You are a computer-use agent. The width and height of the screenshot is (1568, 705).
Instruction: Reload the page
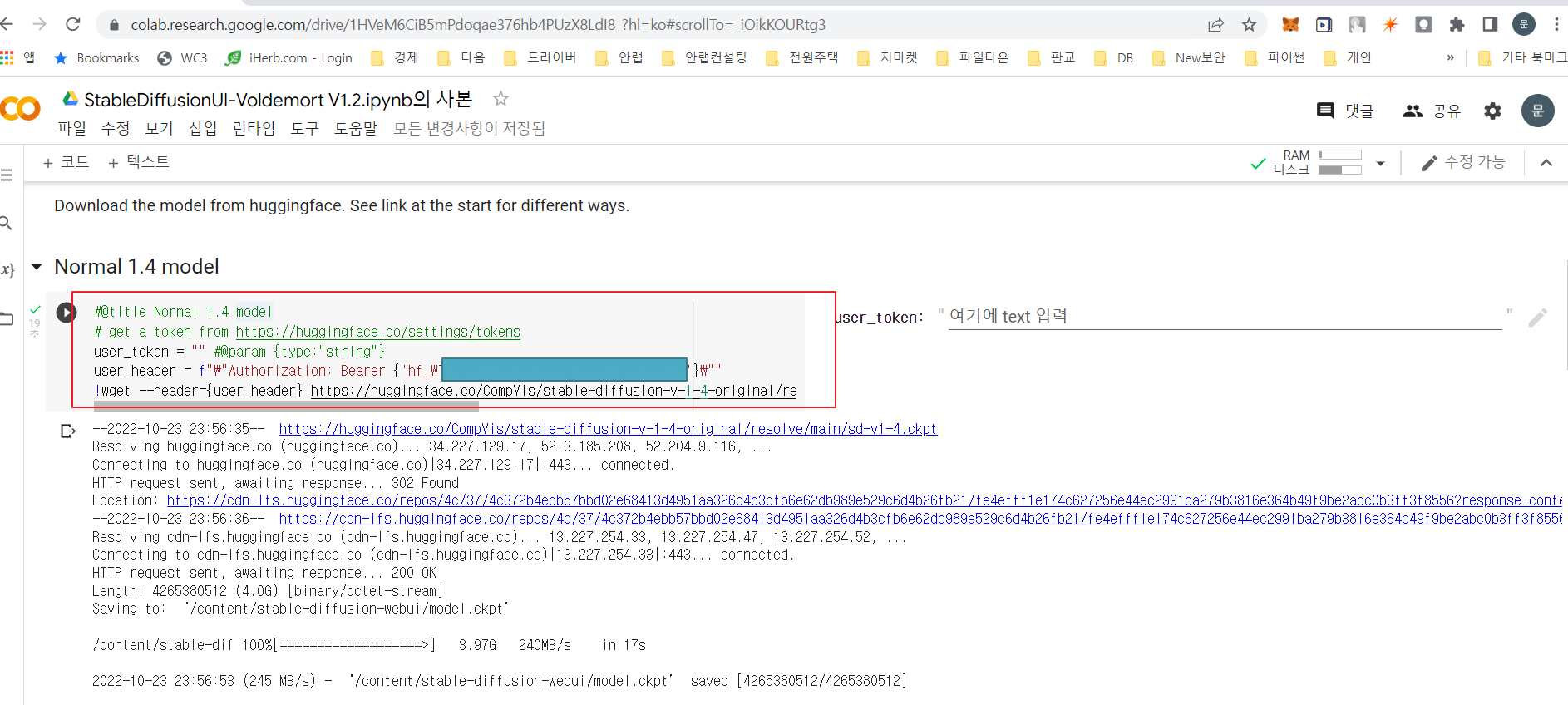73,24
